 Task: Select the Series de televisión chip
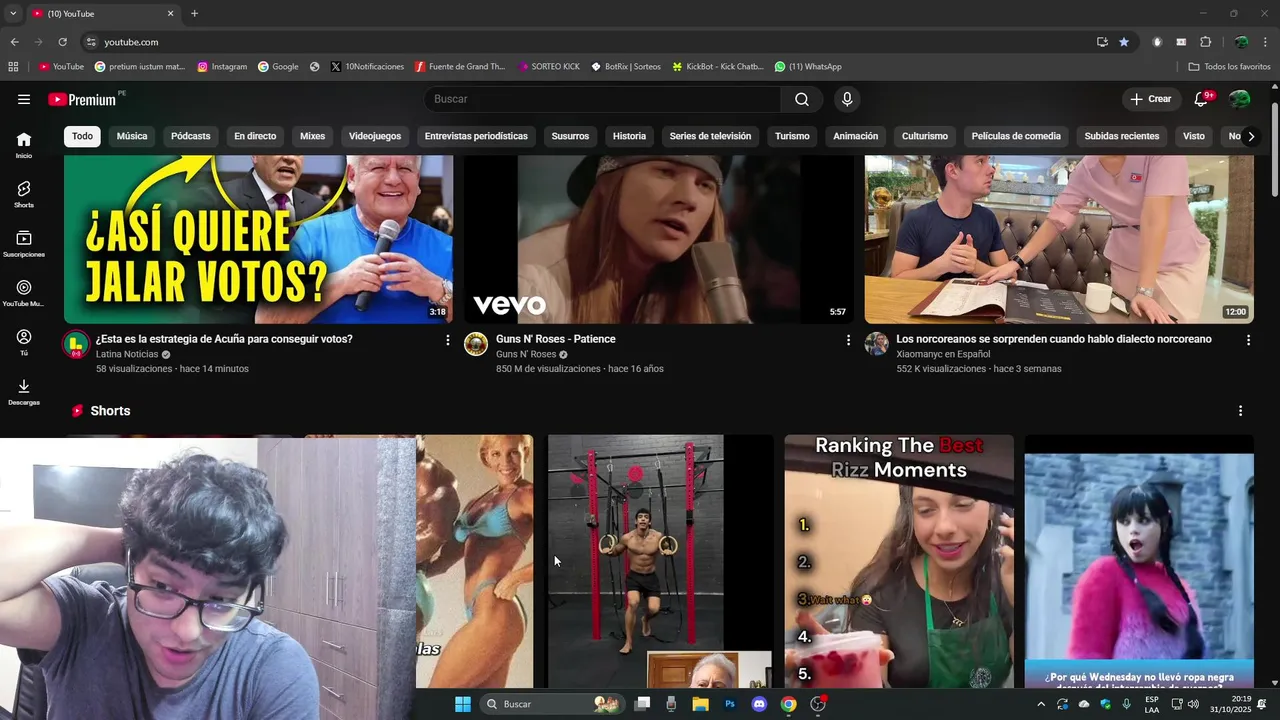(710, 136)
